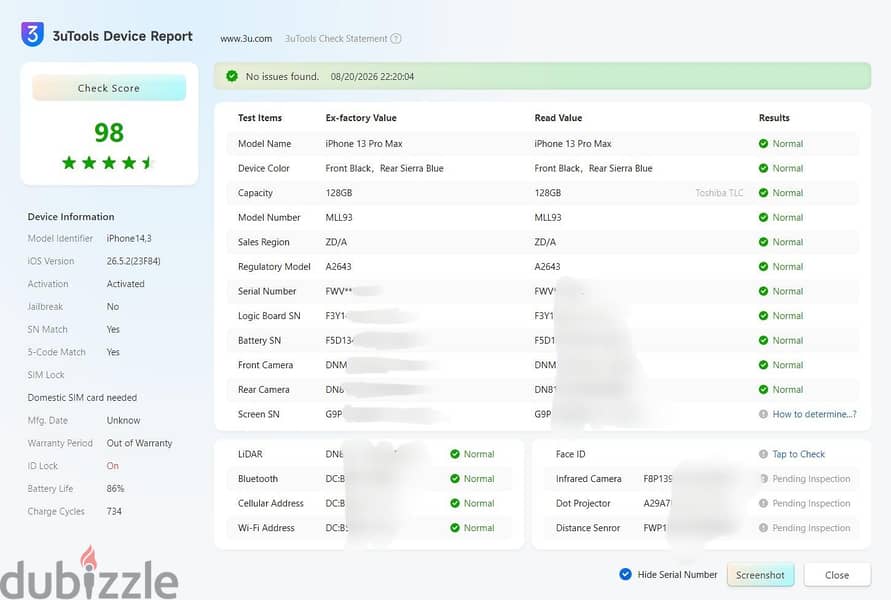
Task: Click the Mfg. Date value Unknow
Action: coord(123,420)
